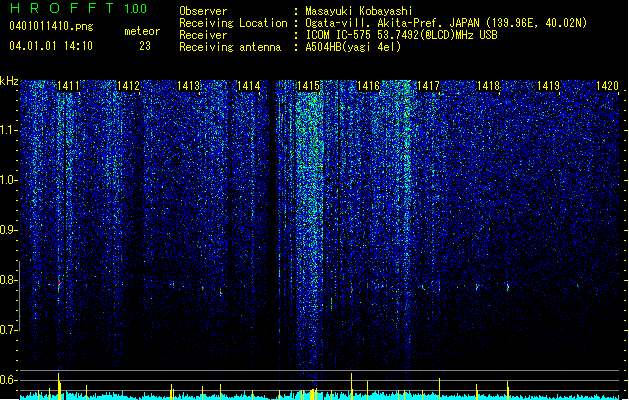629x400 pixels.
Task: Click the 1411 time marker
Action: (x=68, y=85)
